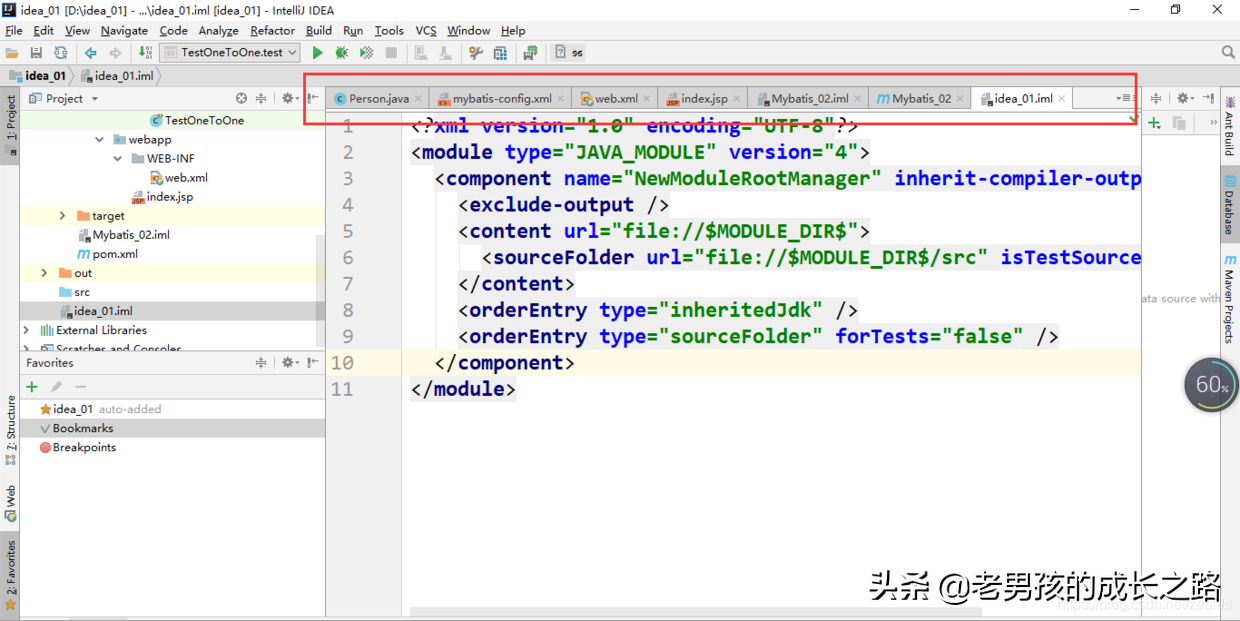Open Search Everywhere with the magnifier icon
Viewport: 1240px width, 621px height.
click(1228, 52)
